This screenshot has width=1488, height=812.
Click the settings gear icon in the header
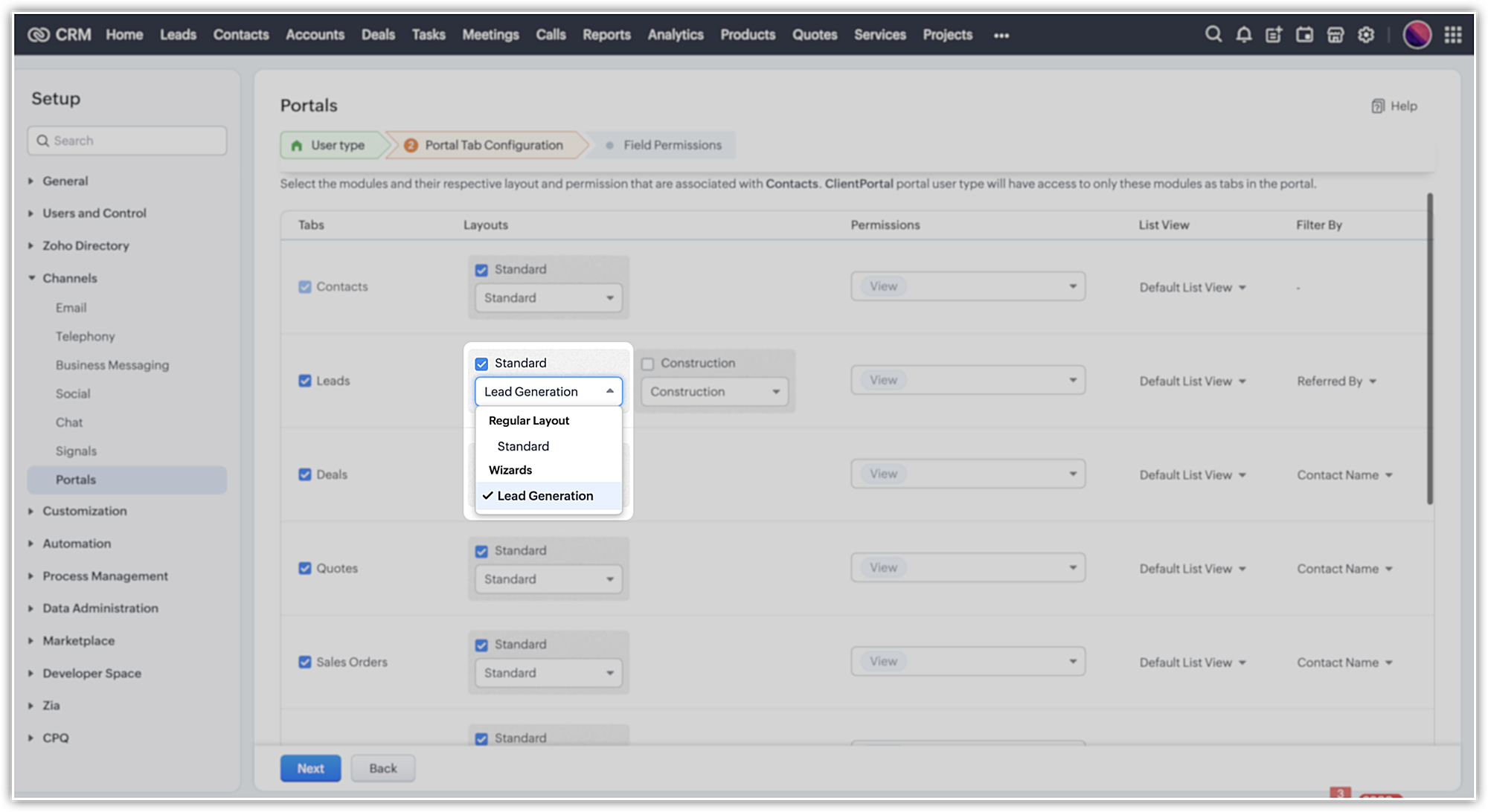1366,34
